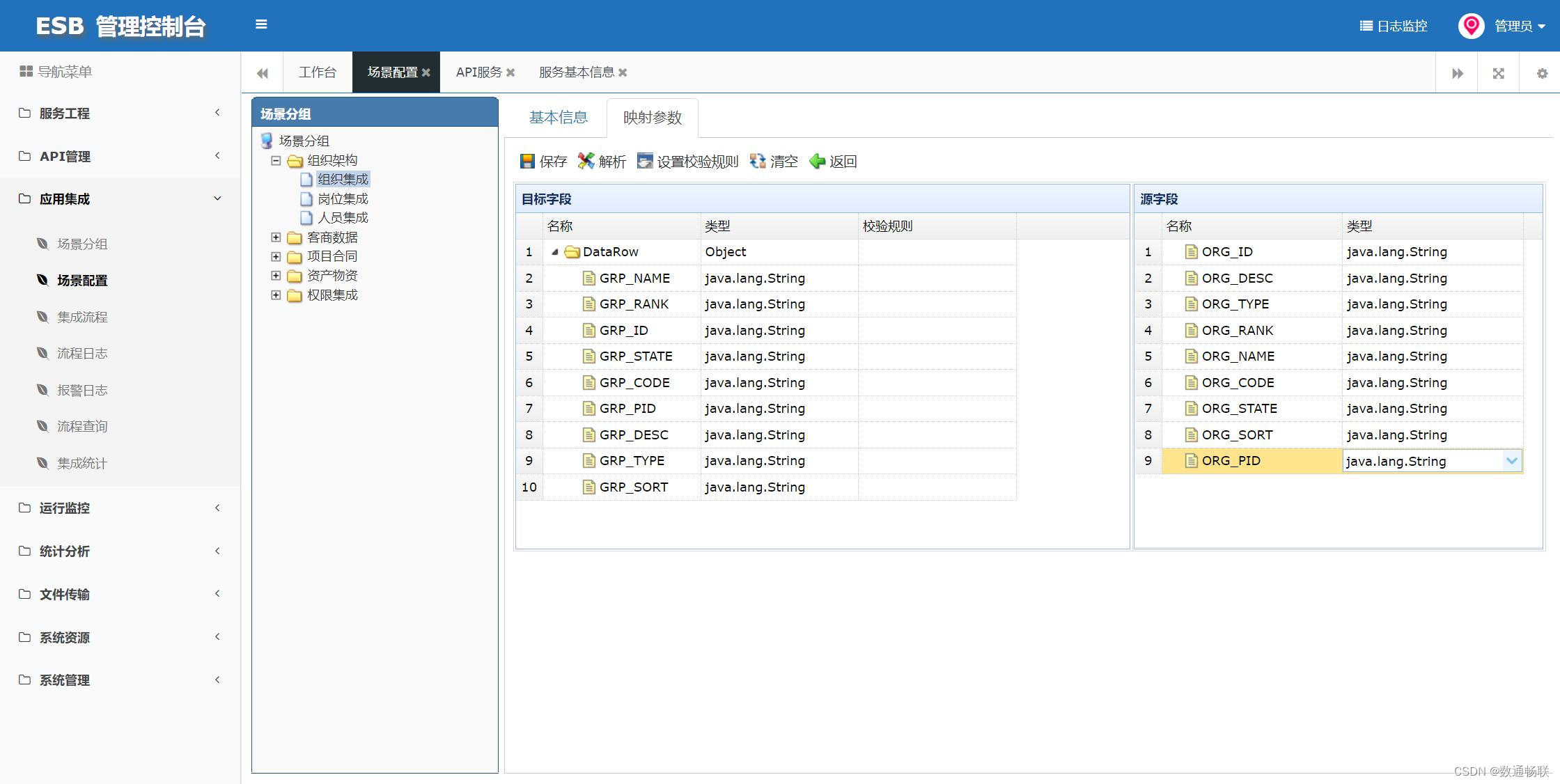The width and height of the screenshot is (1560, 784).
Task: Click the Parse (解析) tools icon
Action: [x=586, y=162]
